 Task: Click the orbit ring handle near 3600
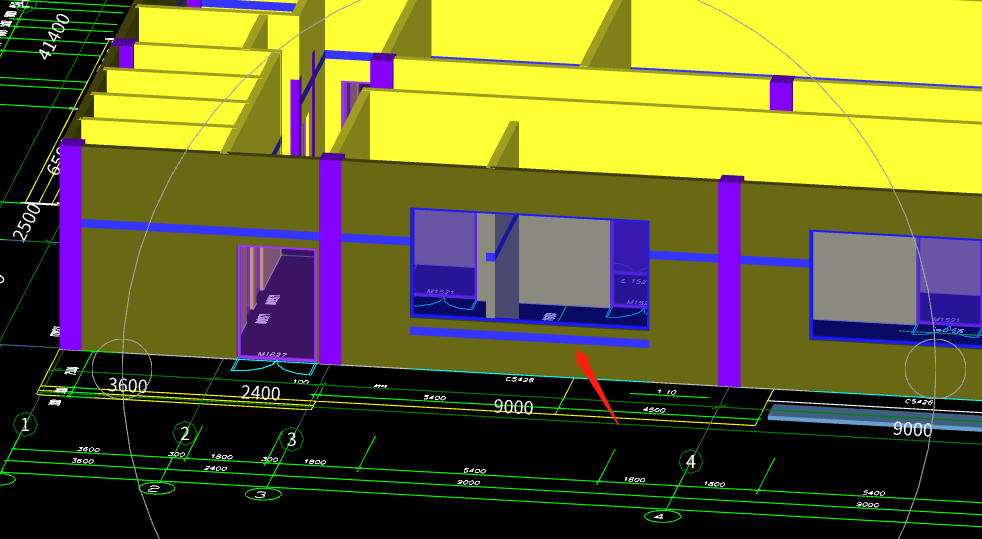(x=122, y=369)
